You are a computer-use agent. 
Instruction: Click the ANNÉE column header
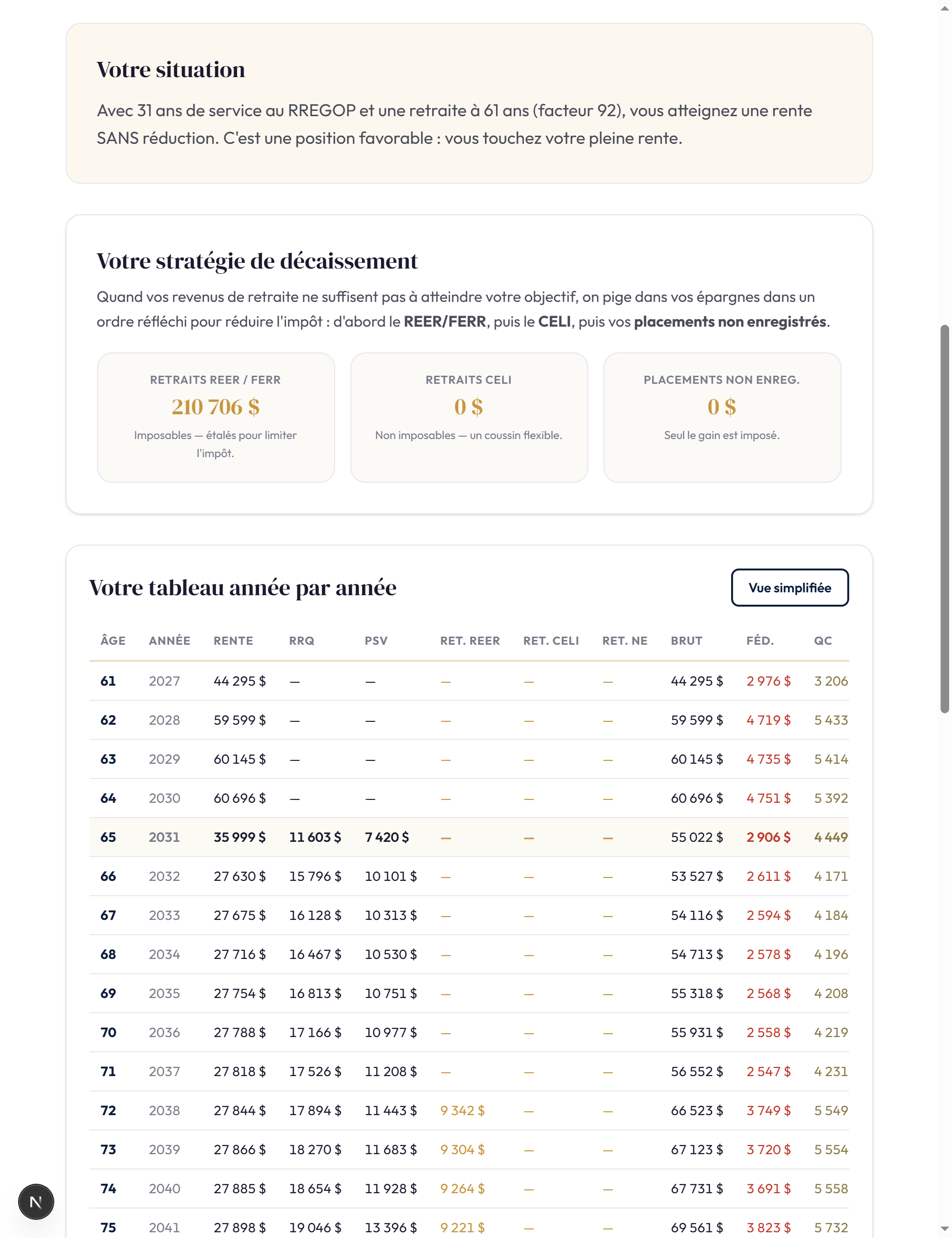169,640
